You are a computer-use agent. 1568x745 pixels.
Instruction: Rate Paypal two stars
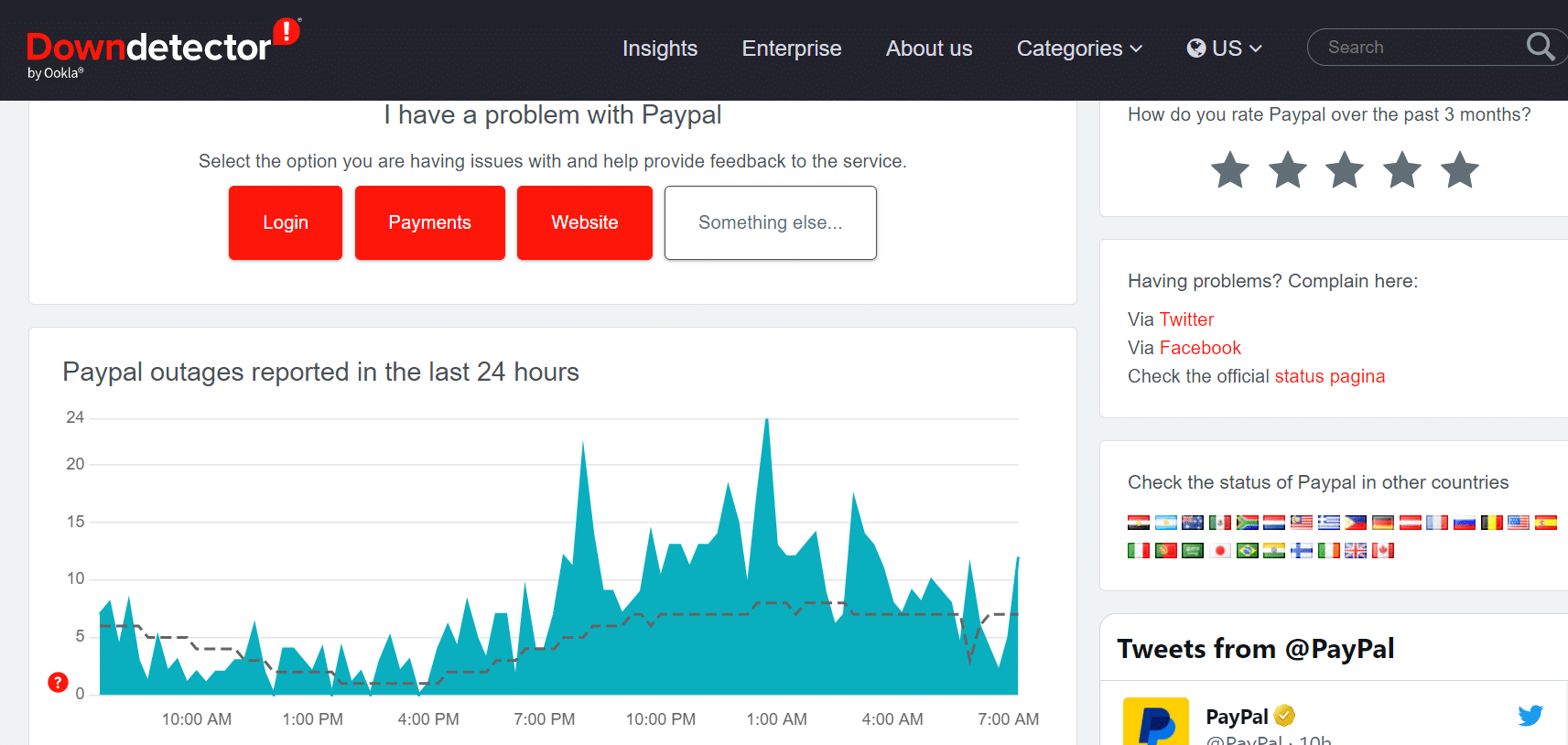pyautogui.click(x=1288, y=170)
